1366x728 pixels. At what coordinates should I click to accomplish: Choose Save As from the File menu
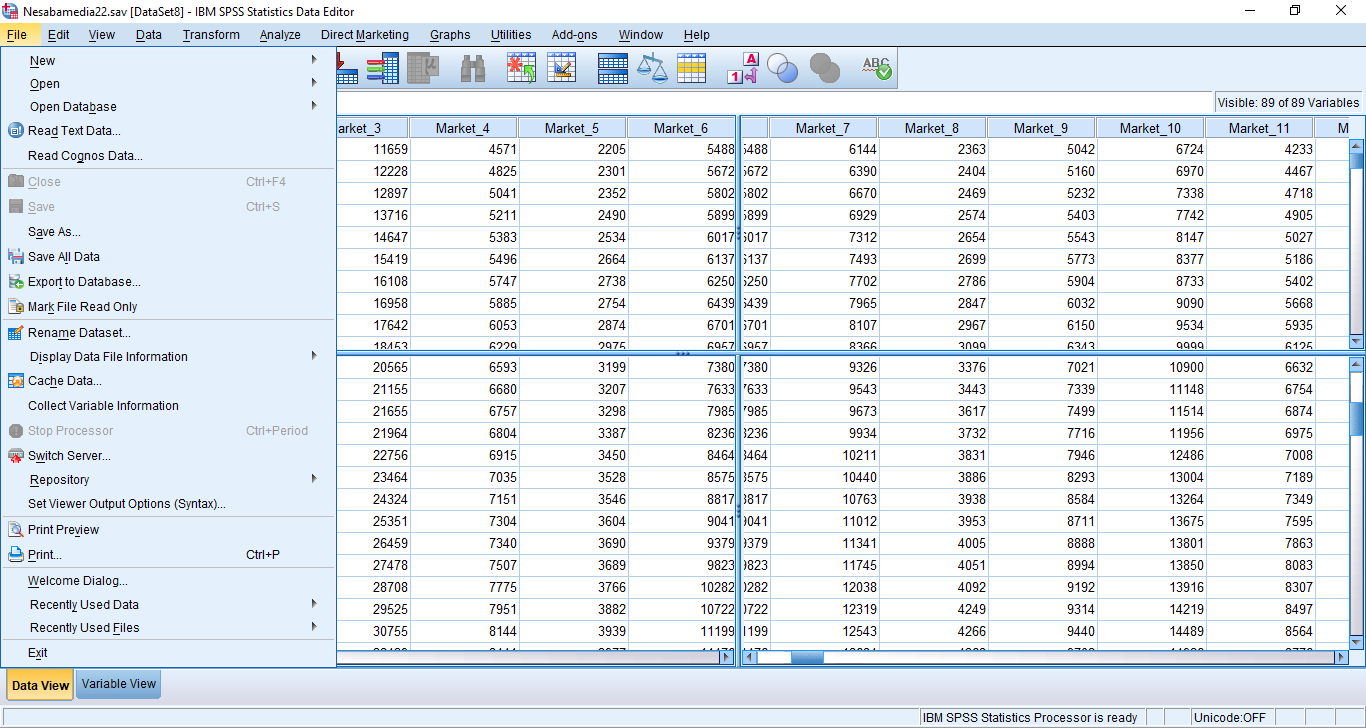tap(54, 232)
